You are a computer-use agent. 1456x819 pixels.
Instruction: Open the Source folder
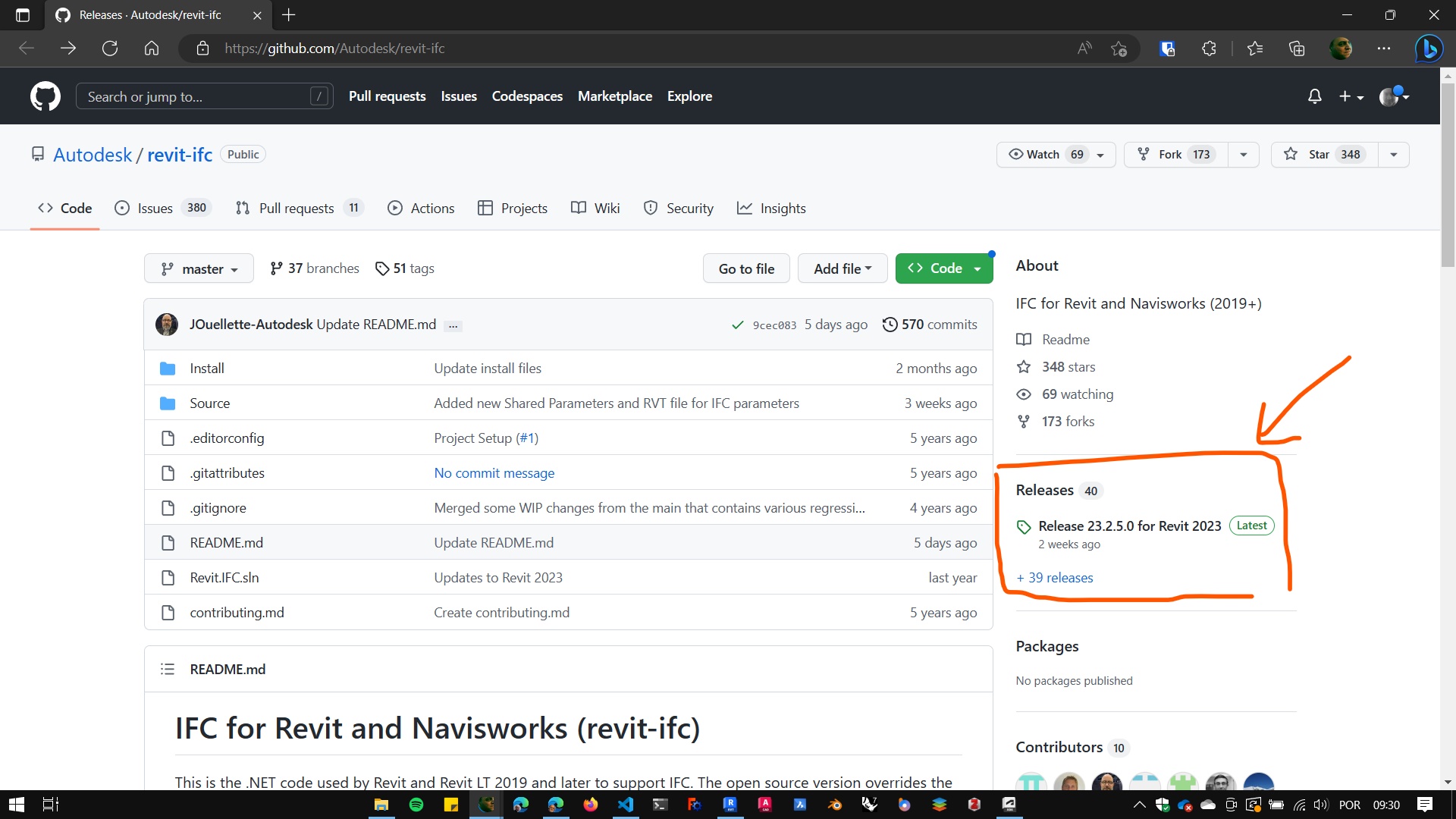210,403
